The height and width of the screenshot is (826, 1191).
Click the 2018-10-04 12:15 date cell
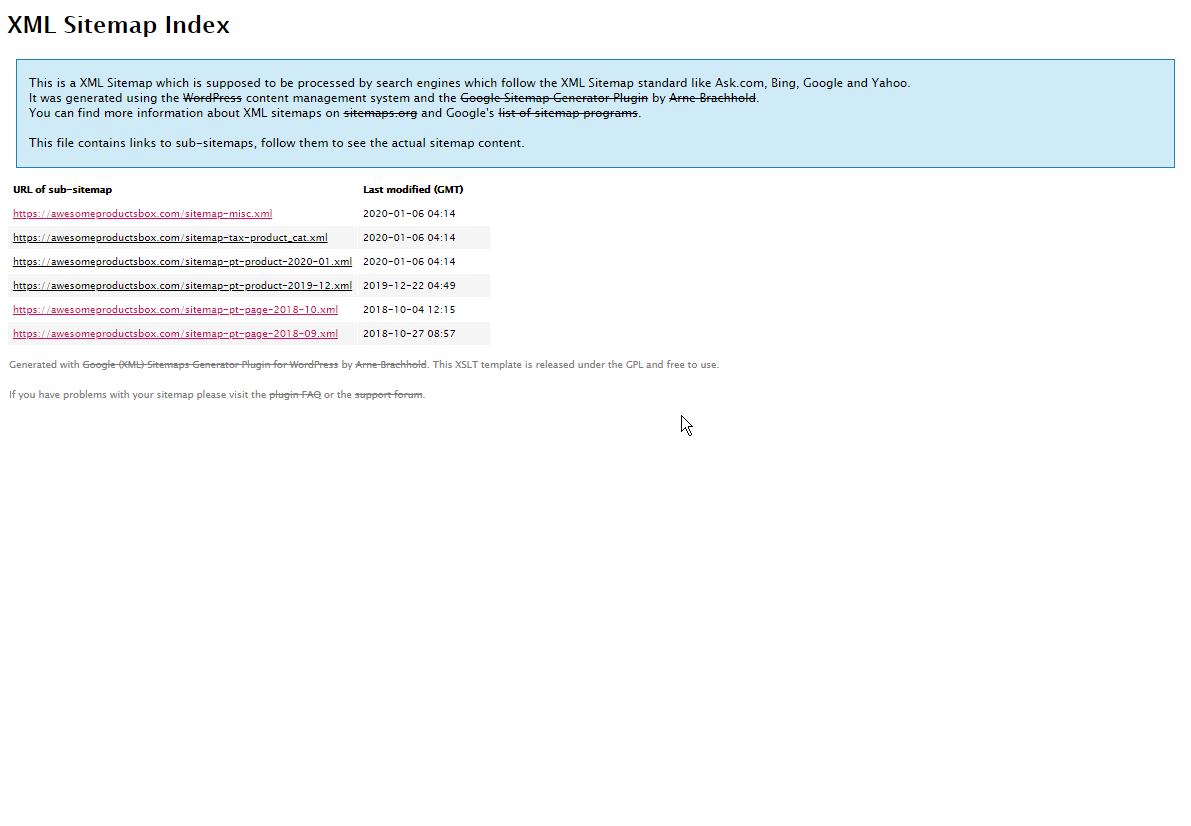(409, 310)
